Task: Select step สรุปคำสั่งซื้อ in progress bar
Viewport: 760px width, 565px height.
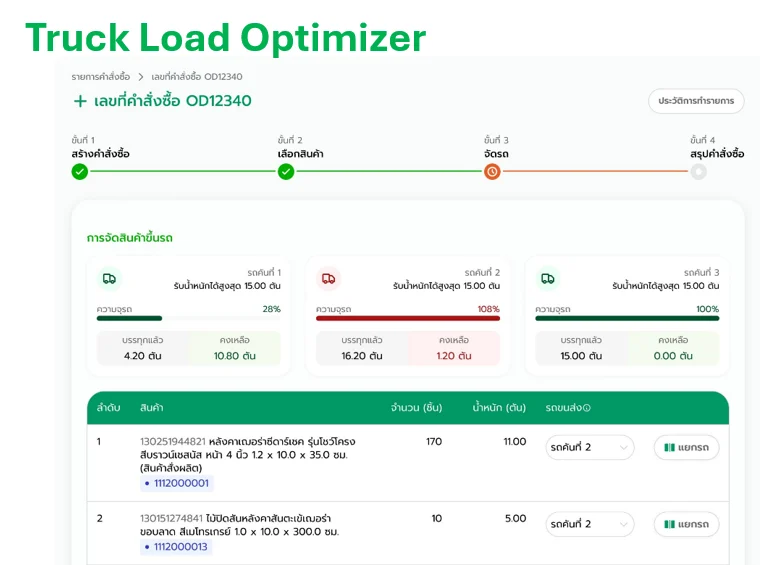Action: pos(717,154)
